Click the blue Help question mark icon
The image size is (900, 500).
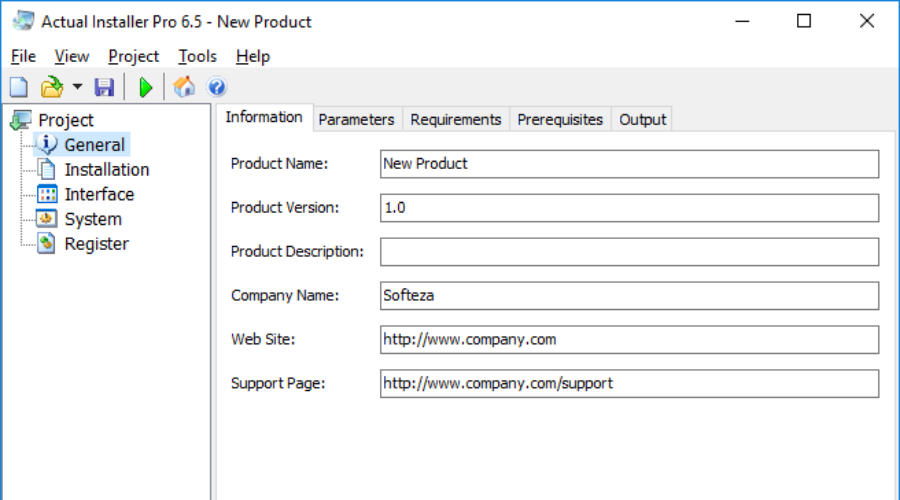pos(216,88)
